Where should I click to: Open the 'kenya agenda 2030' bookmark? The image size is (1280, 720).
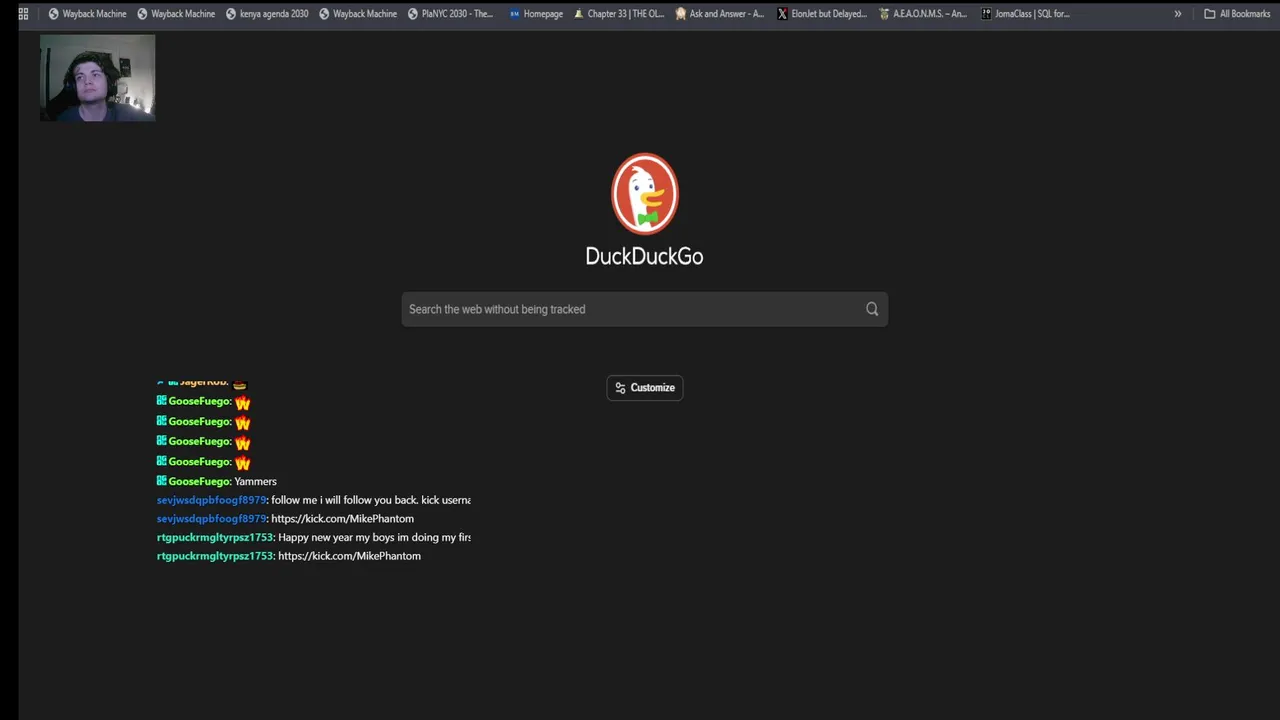[x=267, y=14]
